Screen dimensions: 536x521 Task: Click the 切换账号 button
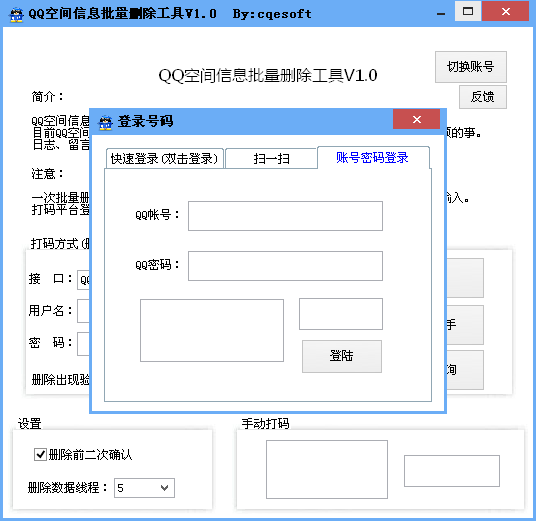[x=471, y=67]
